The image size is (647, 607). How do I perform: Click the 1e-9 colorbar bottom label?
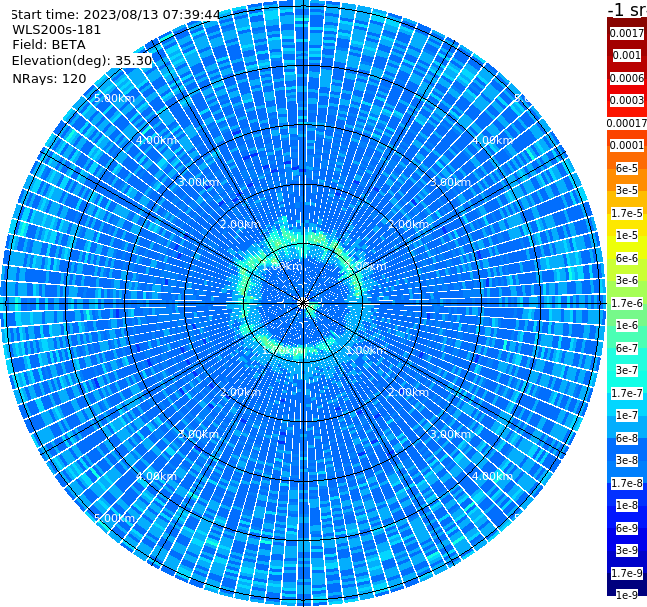coord(627,595)
